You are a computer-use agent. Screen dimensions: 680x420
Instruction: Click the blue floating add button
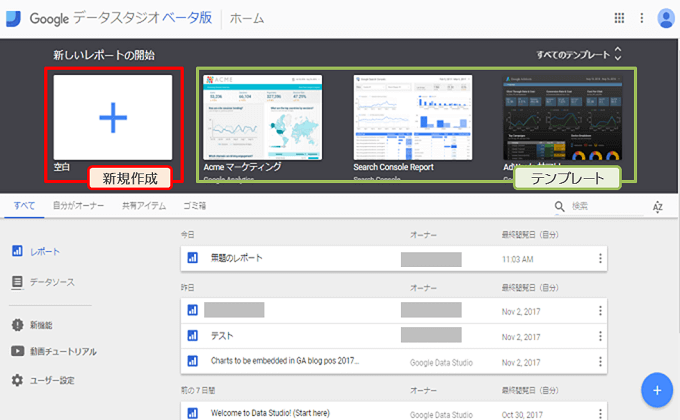coord(657,390)
